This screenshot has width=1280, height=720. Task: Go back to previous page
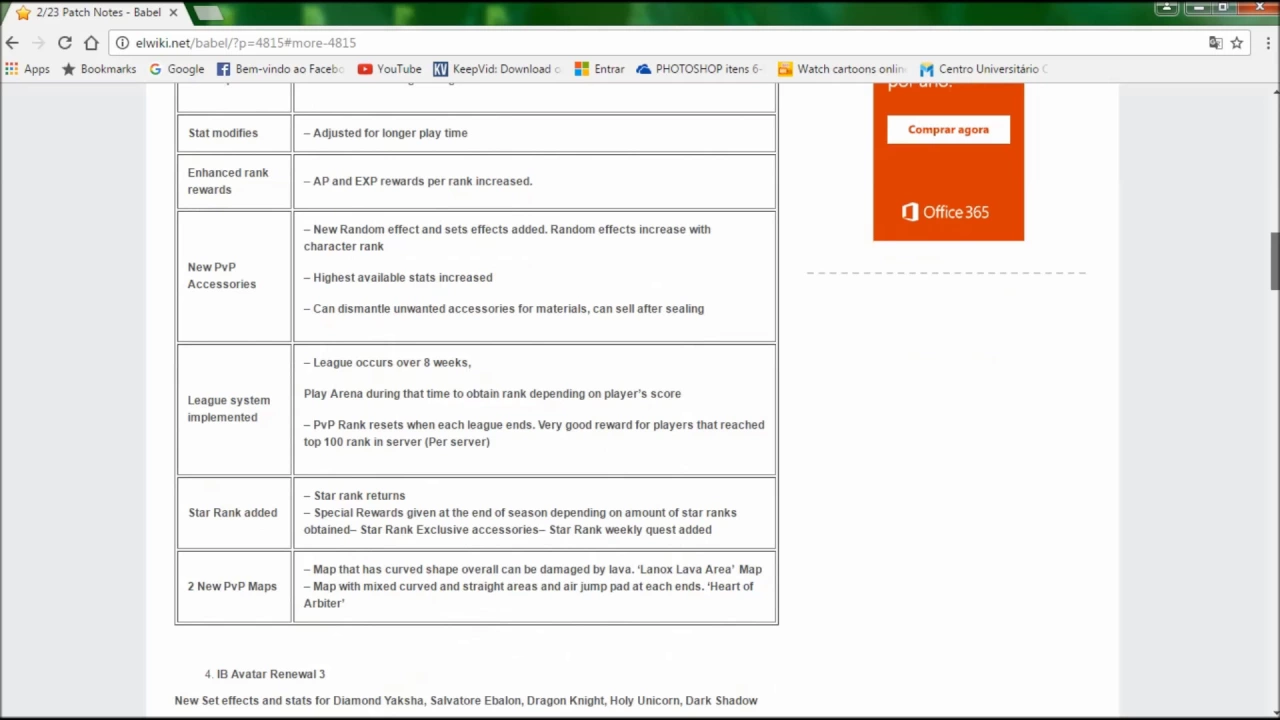[x=12, y=43]
